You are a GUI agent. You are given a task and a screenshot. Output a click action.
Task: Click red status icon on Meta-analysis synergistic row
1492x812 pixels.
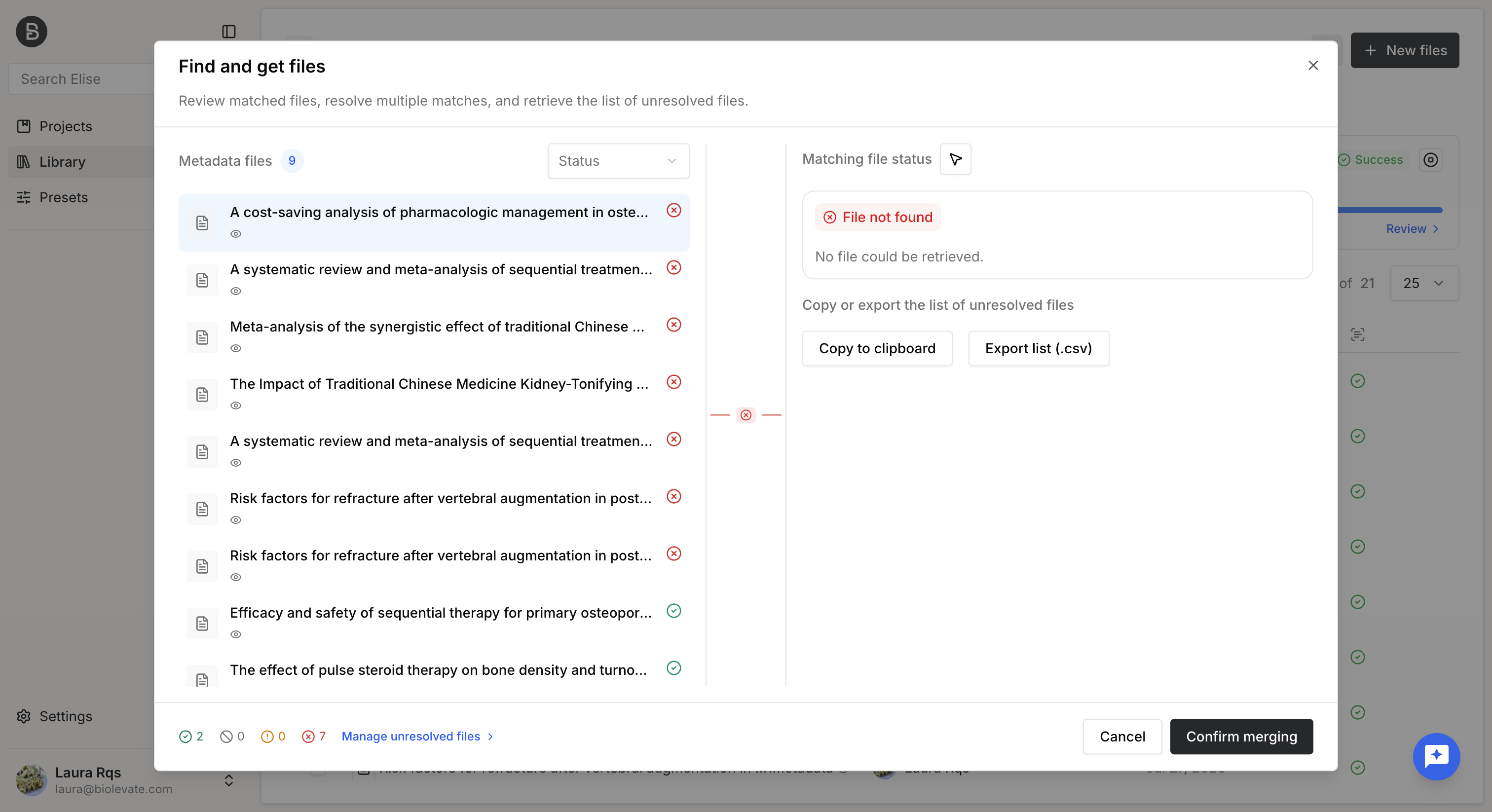[x=673, y=325]
